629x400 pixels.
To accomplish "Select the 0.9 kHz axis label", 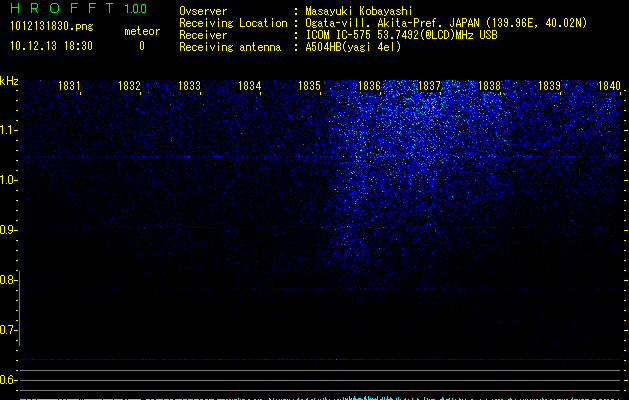I will coord(8,230).
